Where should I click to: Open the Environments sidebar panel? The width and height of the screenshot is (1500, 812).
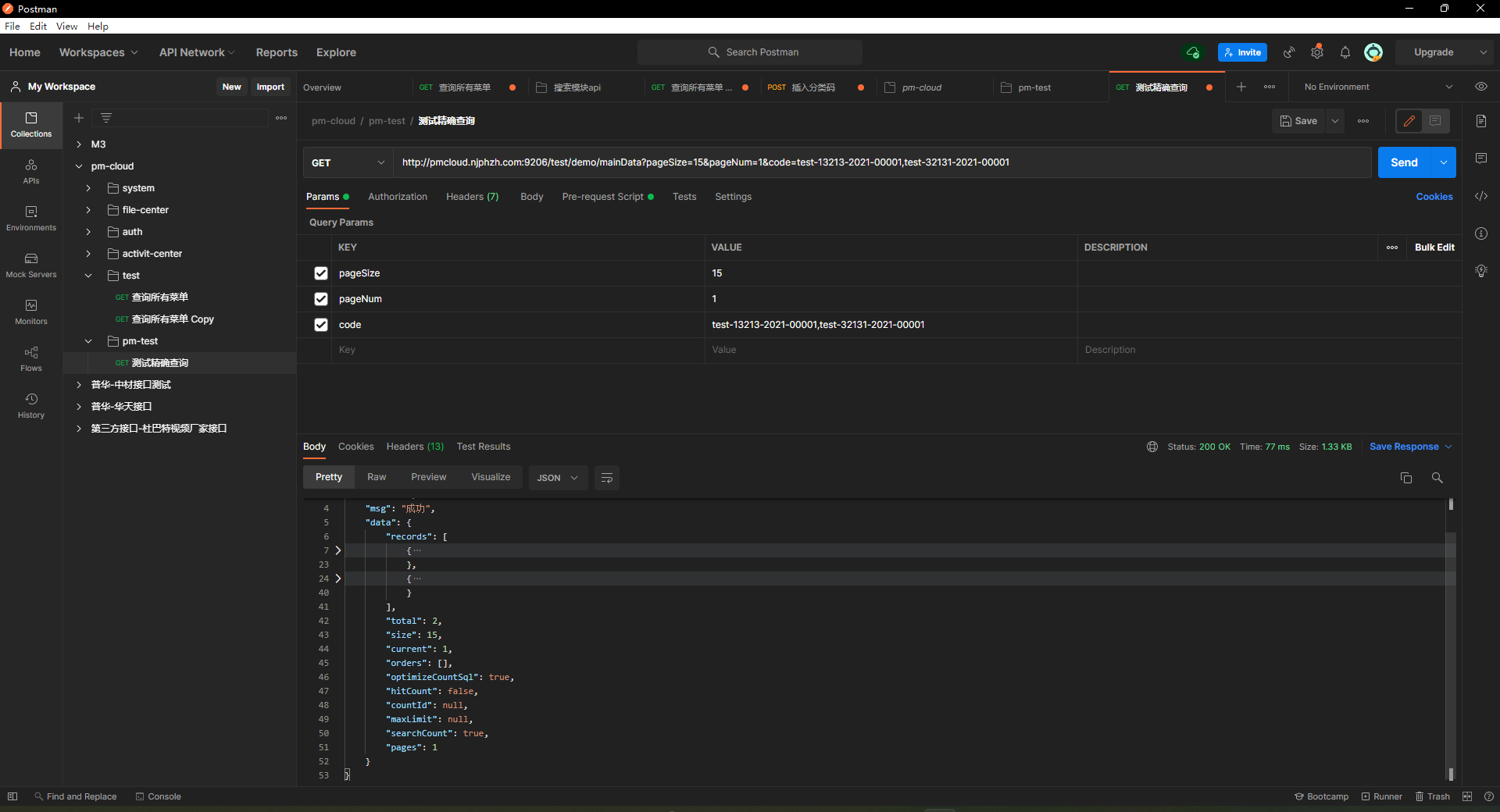click(31, 218)
